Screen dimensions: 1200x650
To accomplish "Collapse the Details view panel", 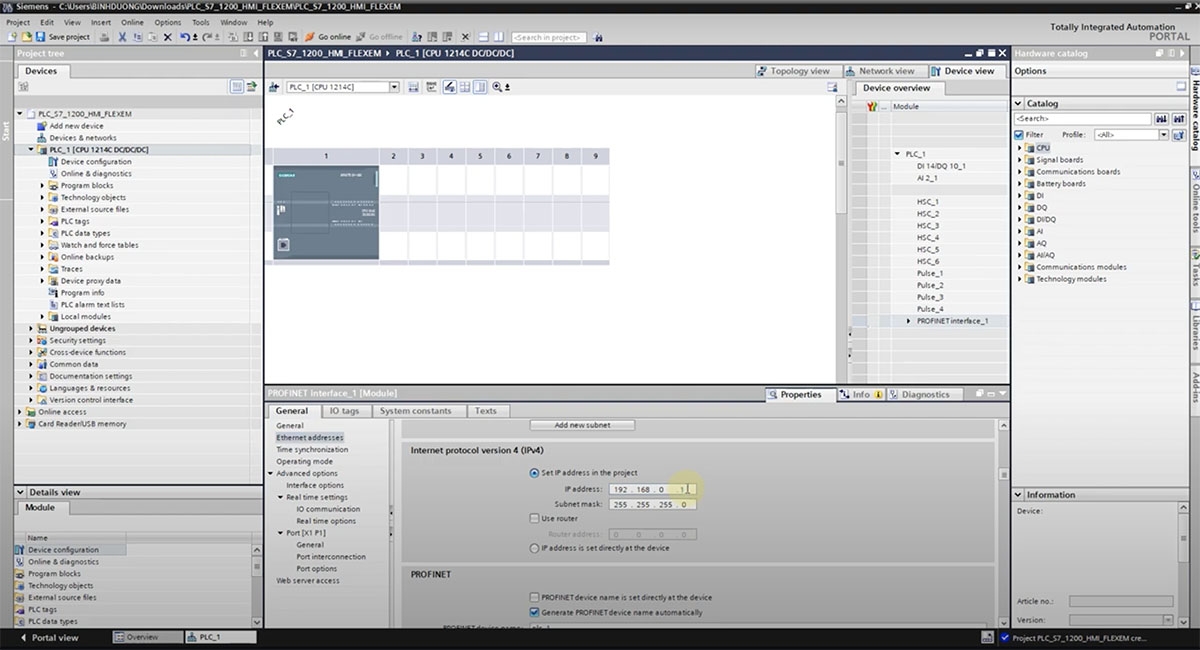I will tap(19, 492).
